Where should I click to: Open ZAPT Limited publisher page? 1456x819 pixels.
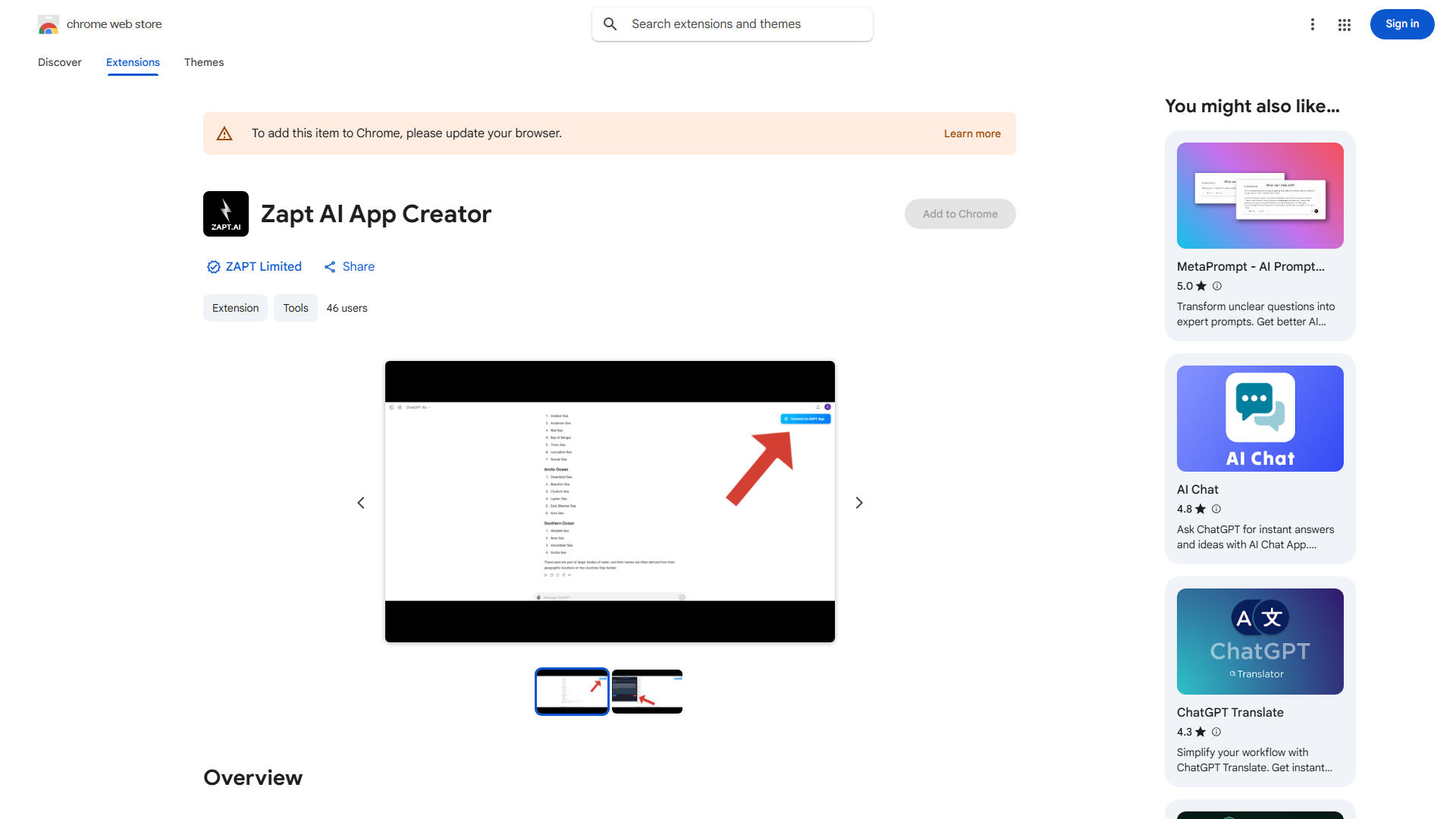[263, 266]
